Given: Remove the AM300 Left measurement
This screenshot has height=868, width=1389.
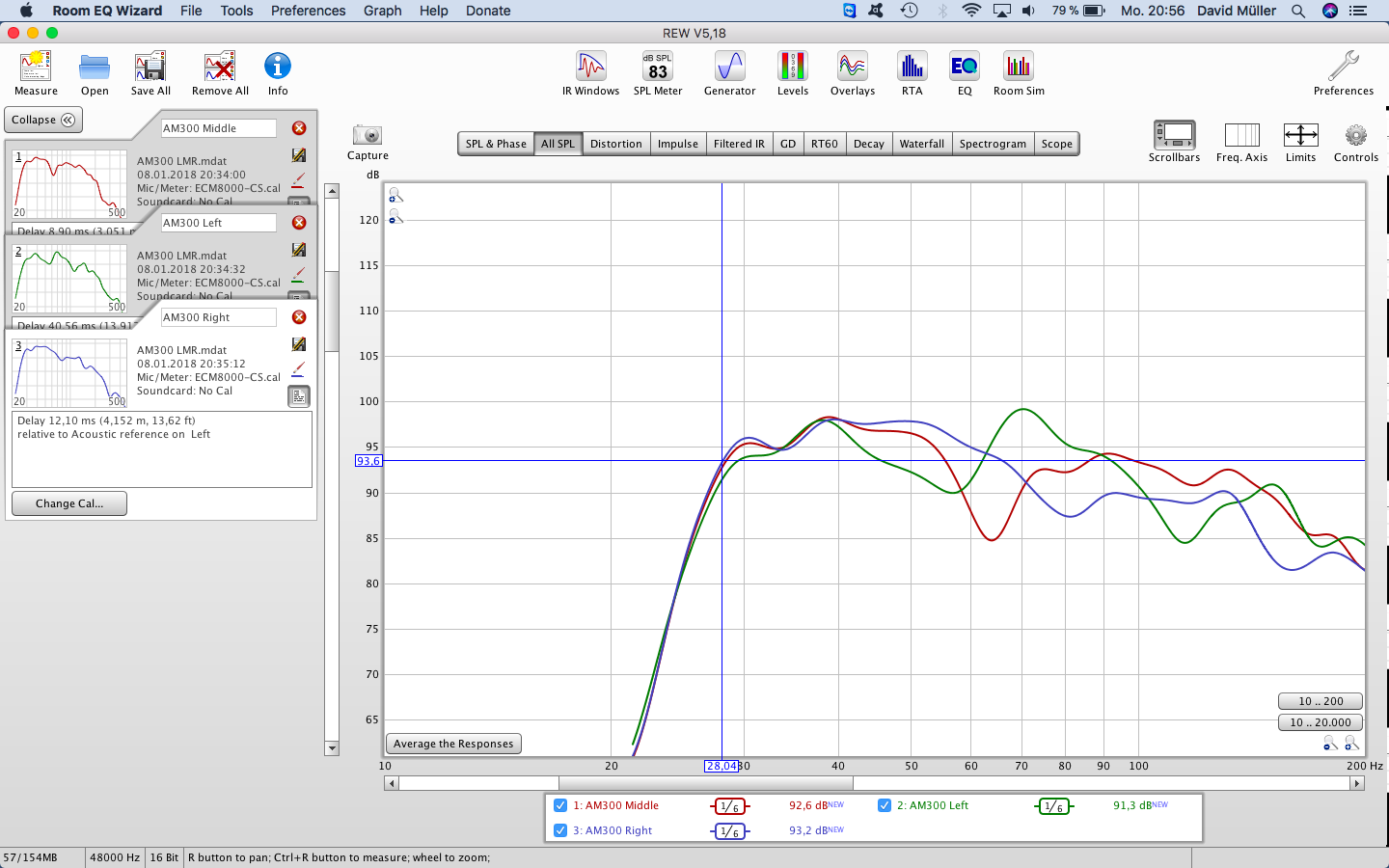Looking at the screenshot, I should pos(299,223).
